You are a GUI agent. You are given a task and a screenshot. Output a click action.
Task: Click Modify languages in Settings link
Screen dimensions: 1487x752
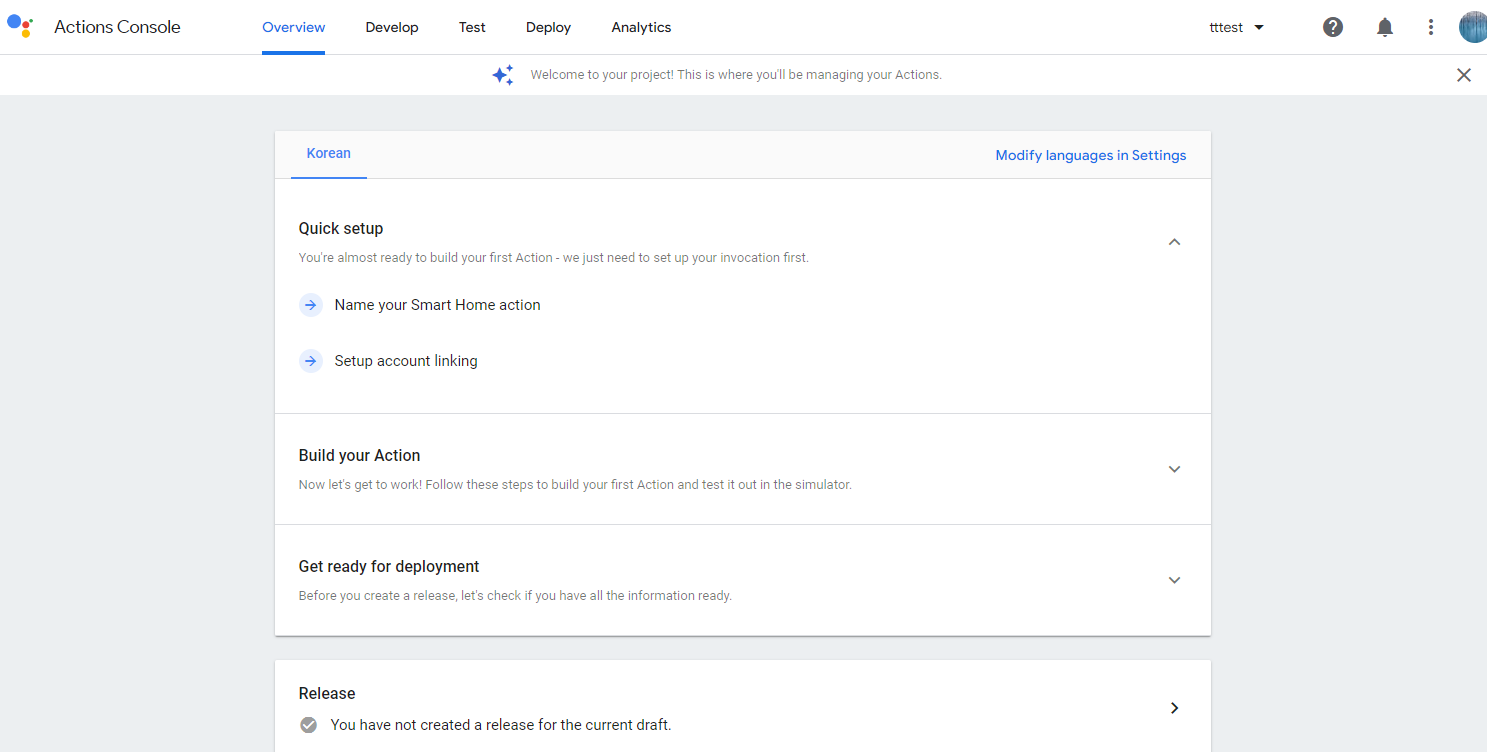coord(1091,155)
